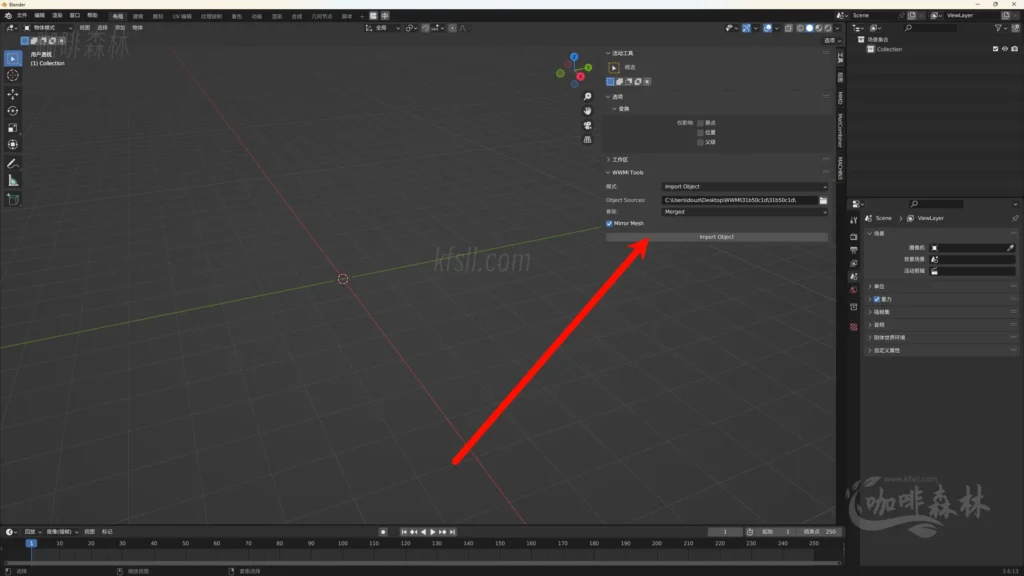The image size is (1024, 576).
Task: Toggle the 重力 (Gravity) checkbox
Action: (877, 299)
